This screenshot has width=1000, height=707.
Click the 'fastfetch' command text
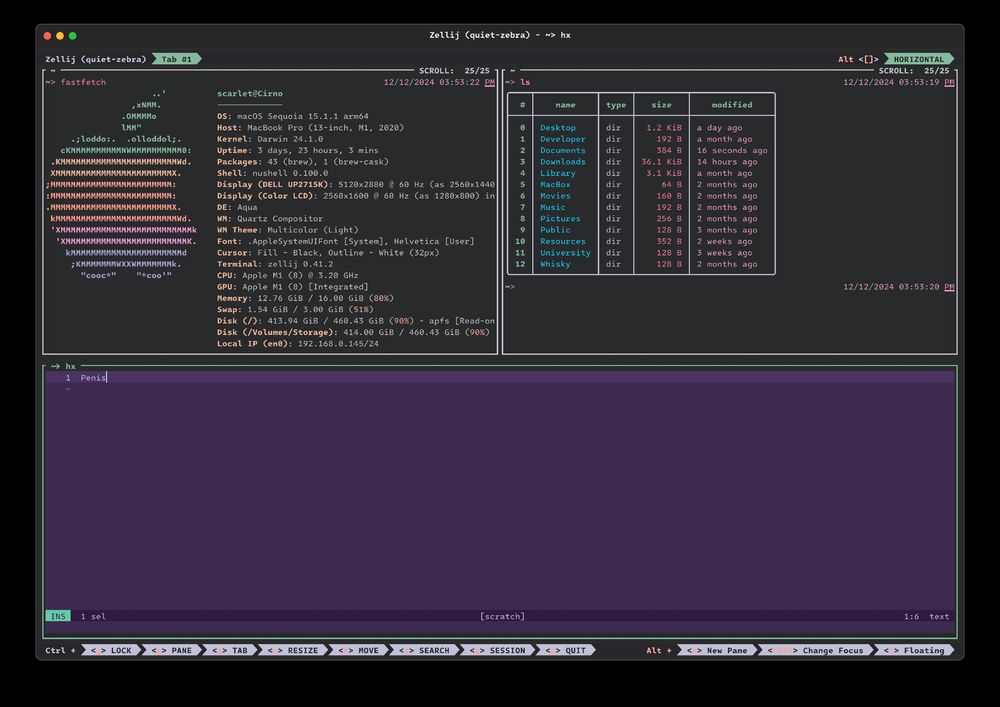[x=83, y=82]
